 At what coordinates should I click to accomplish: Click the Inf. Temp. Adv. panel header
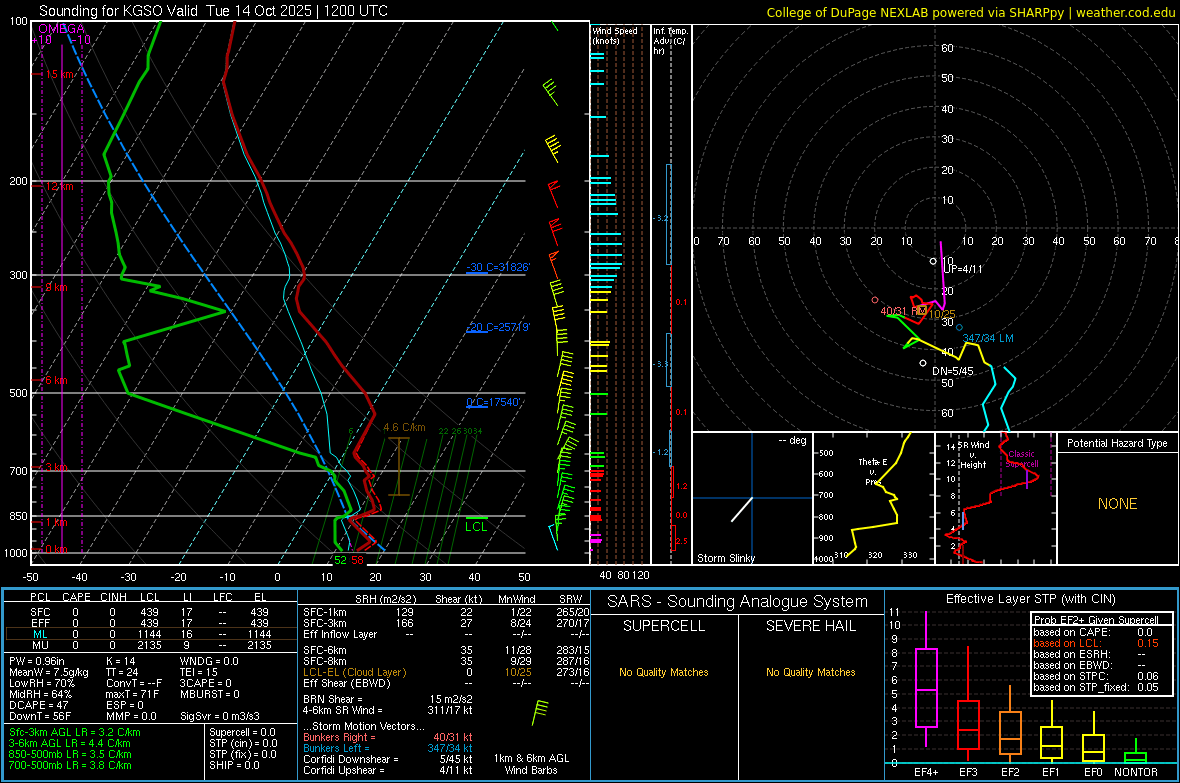click(670, 41)
